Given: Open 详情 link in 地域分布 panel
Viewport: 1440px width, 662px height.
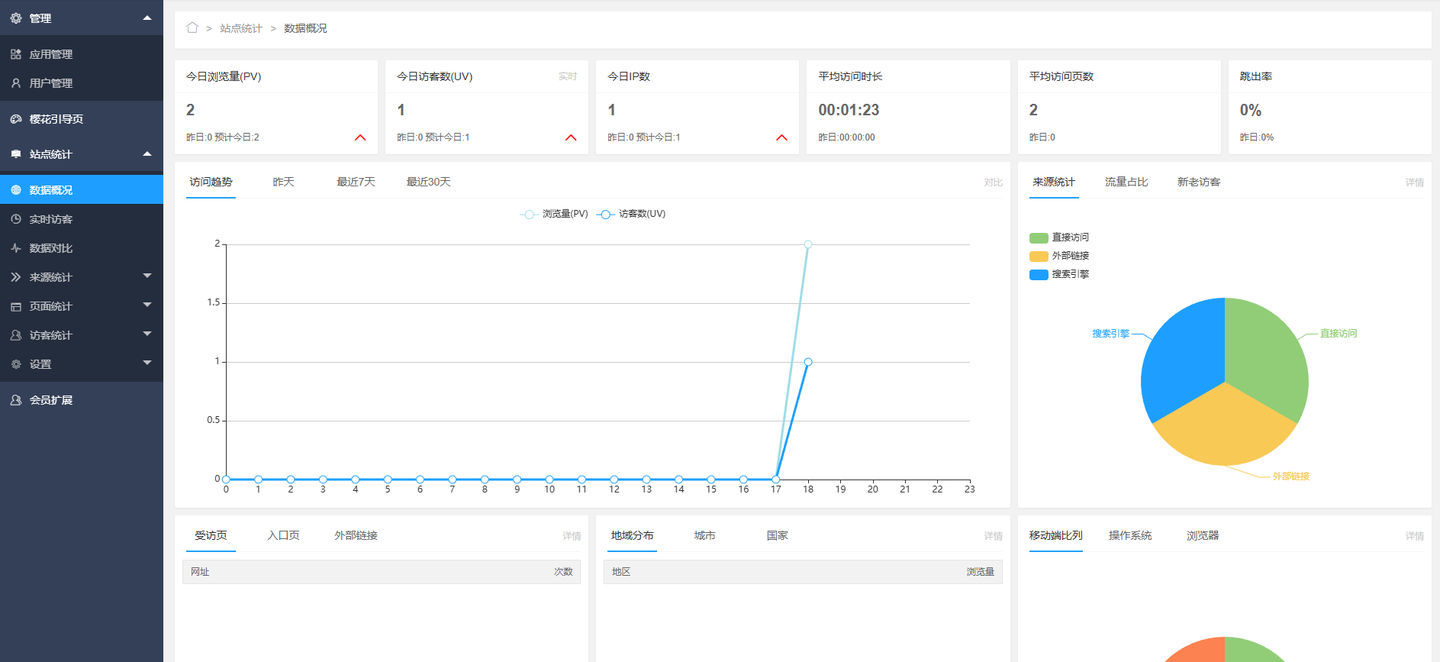Looking at the screenshot, I should point(993,537).
